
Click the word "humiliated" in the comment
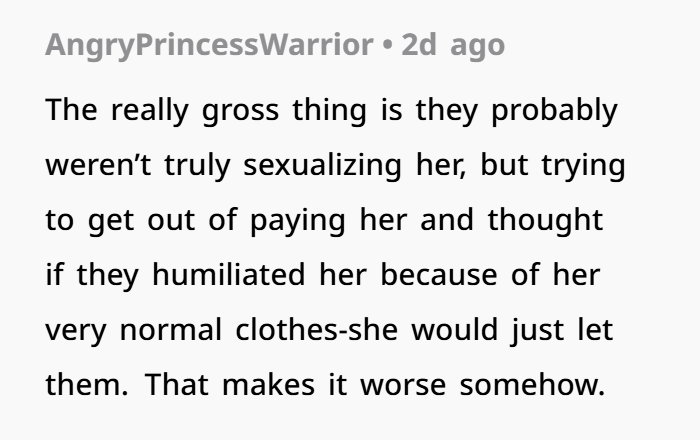tap(229, 274)
